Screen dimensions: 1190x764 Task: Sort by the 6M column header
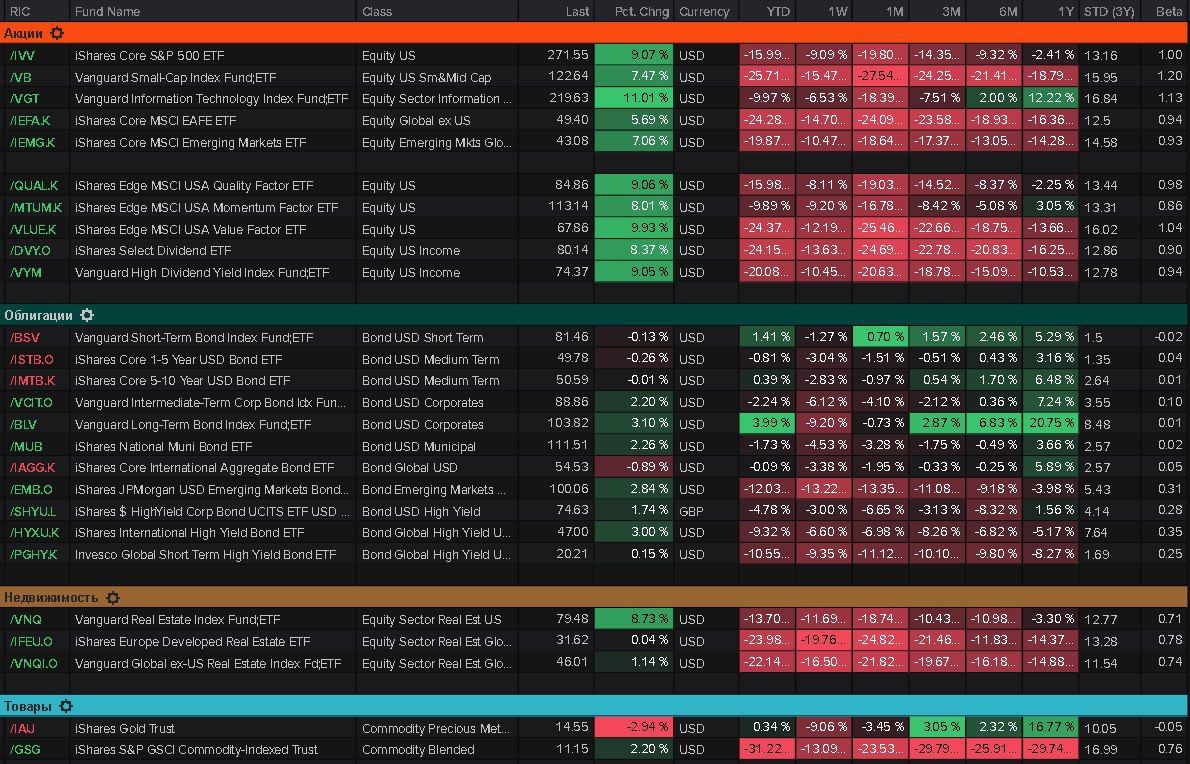point(1008,11)
